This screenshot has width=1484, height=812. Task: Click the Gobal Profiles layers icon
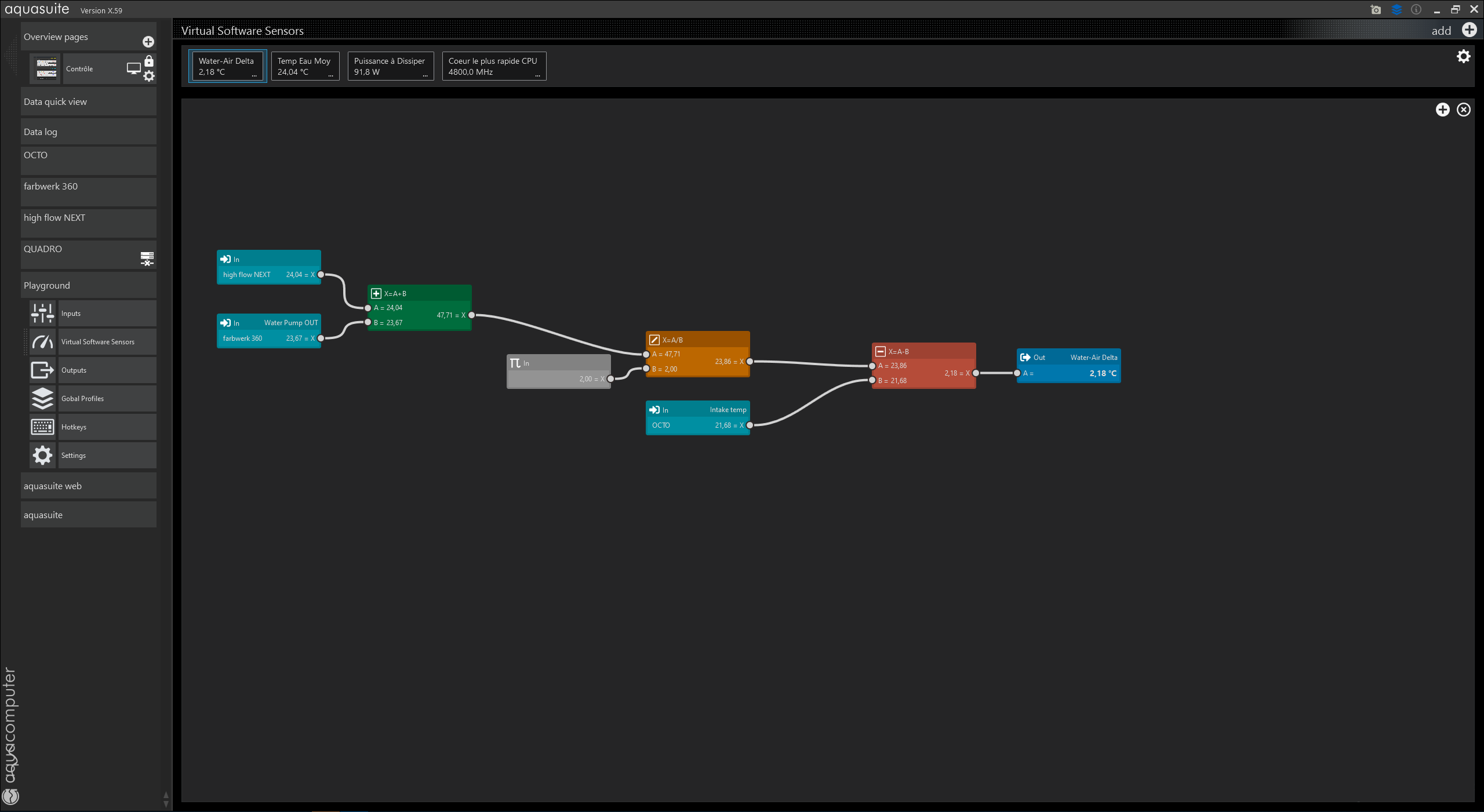pyautogui.click(x=43, y=399)
